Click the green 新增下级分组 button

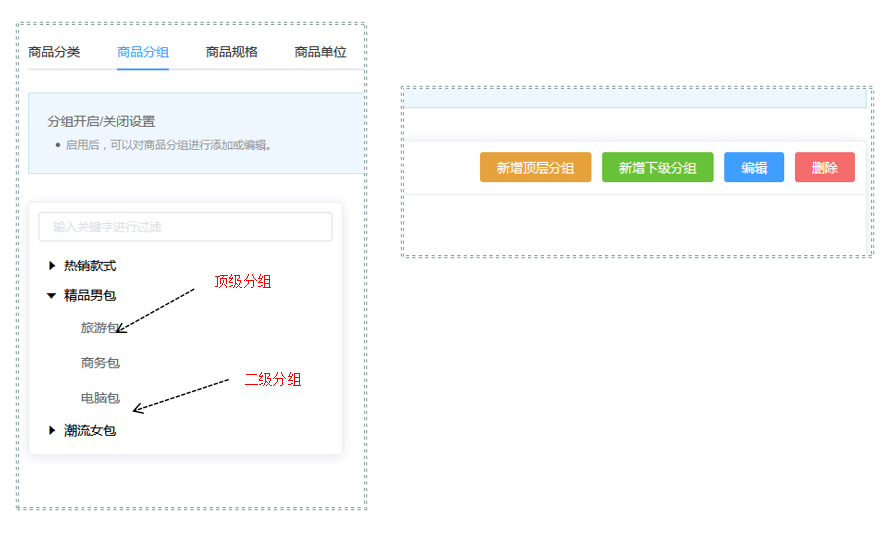658,167
